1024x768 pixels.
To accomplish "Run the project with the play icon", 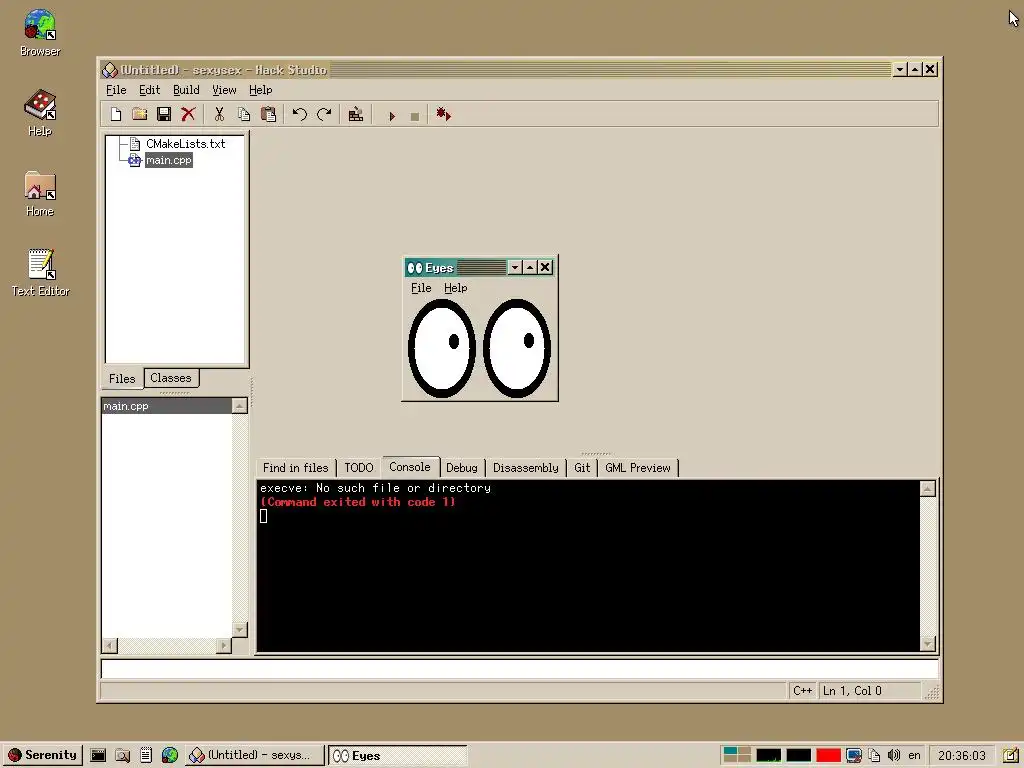I will [392, 116].
